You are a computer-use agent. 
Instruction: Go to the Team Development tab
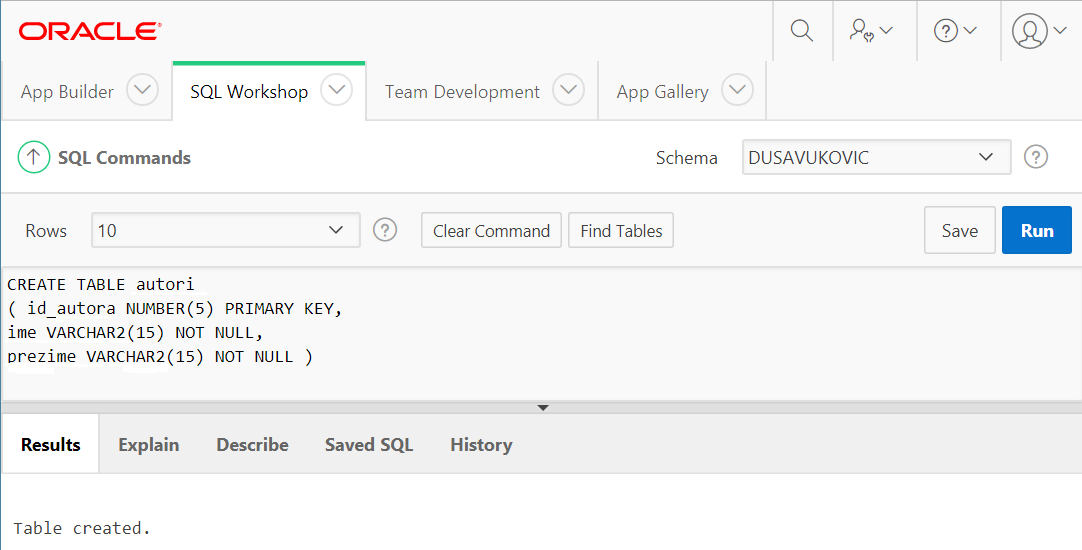(x=462, y=92)
